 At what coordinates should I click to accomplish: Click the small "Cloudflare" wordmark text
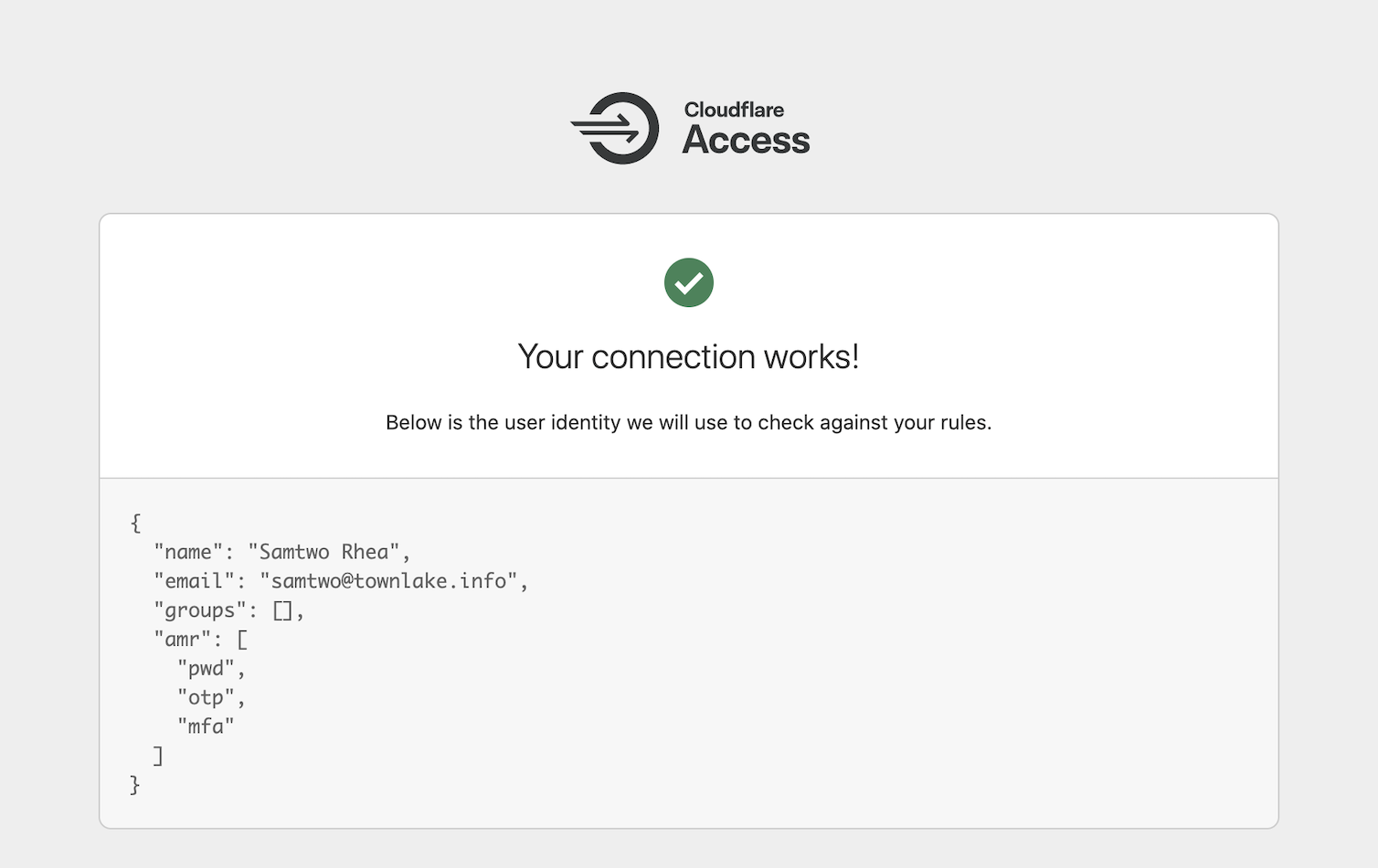click(734, 110)
